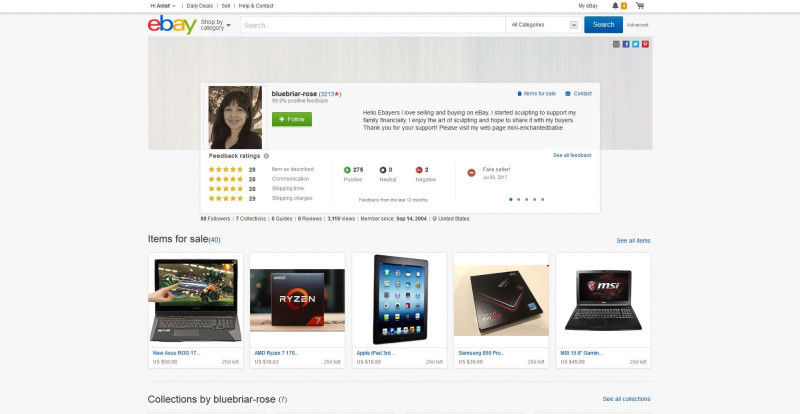Open the AMD Ryzen 7 product image

click(297, 300)
